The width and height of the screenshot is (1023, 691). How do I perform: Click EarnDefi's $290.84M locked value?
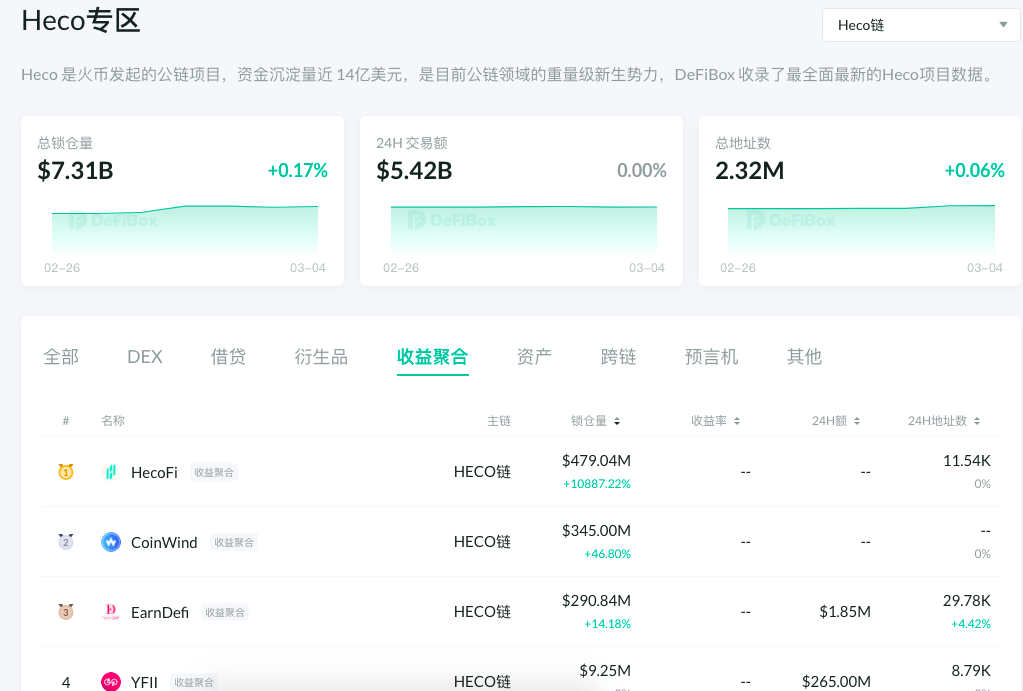(596, 600)
